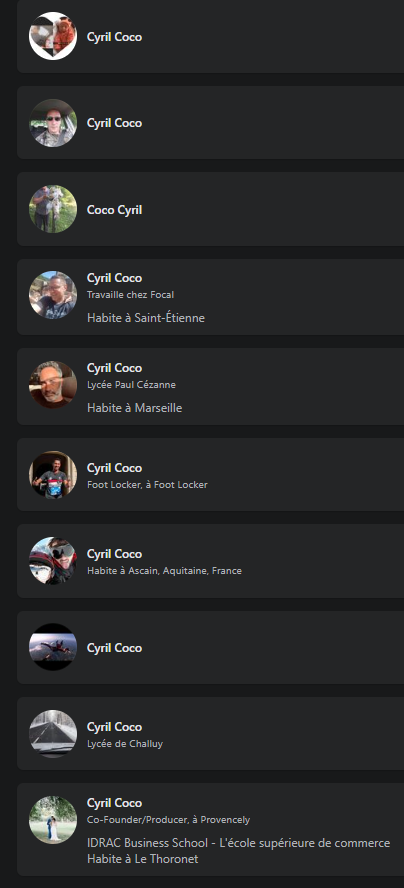Click the ski goggles profile picture

point(53,561)
